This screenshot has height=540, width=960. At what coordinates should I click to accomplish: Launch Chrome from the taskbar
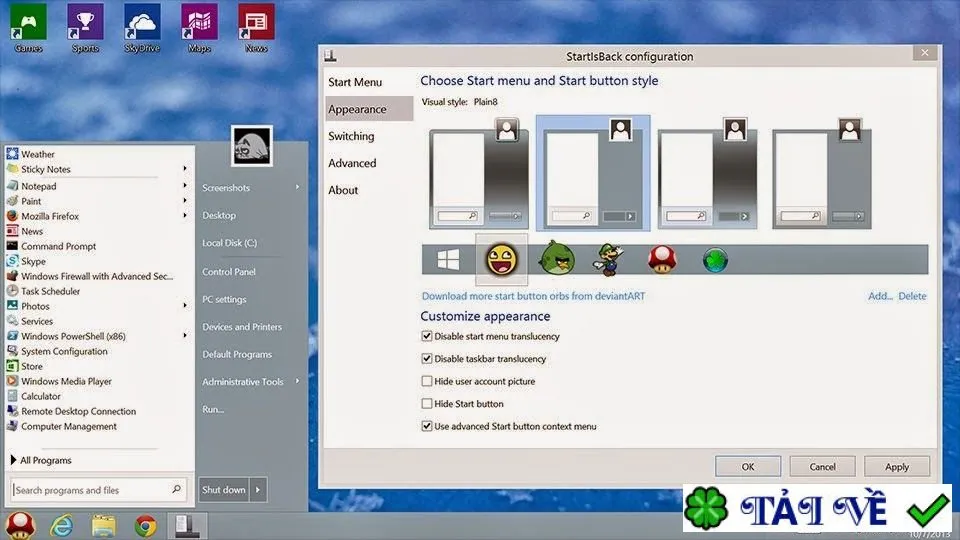(145, 526)
